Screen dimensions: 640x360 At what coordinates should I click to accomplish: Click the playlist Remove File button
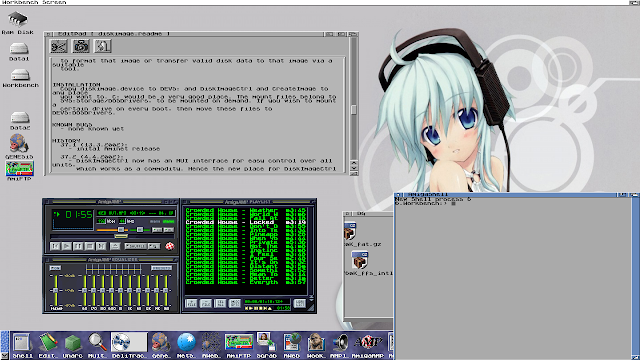click(206, 303)
